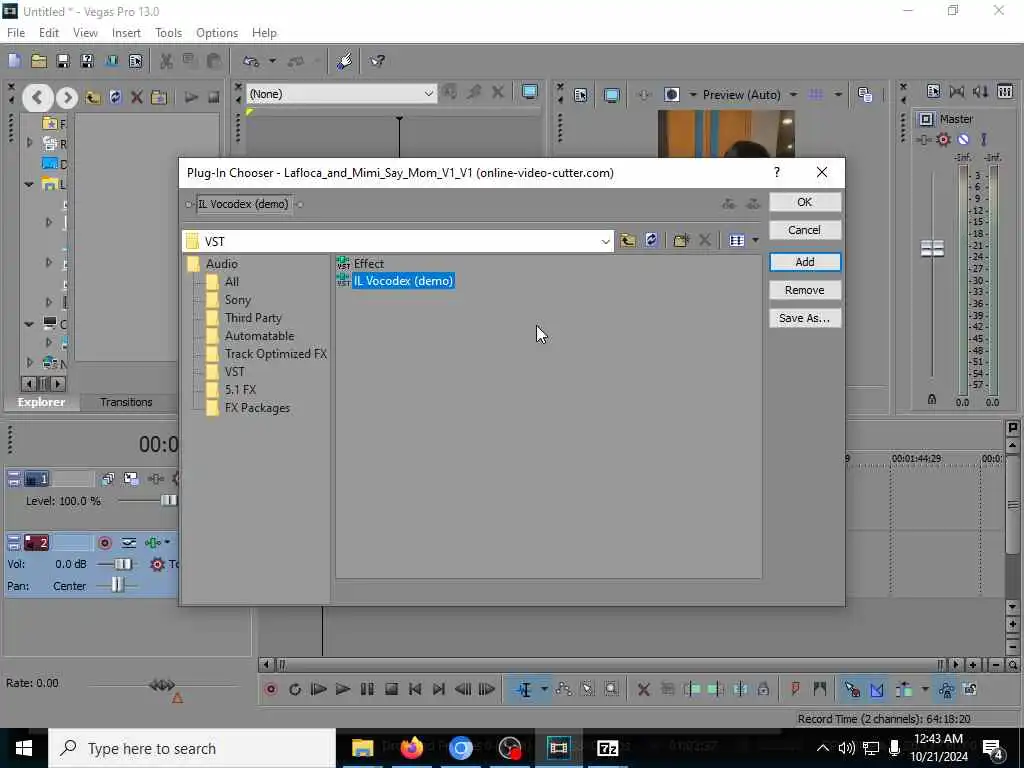Open the 7-Zip app in taskbar
The image size is (1024, 768).
(607, 748)
